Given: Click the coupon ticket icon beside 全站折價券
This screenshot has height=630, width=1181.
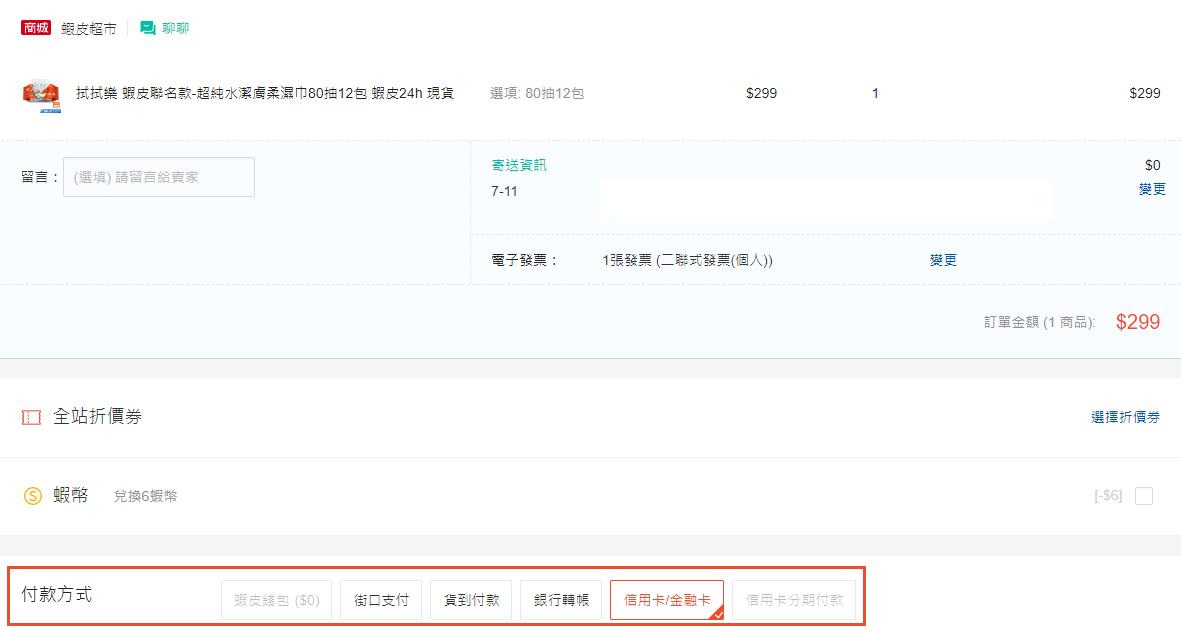Looking at the screenshot, I should pyautogui.click(x=29, y=417).
